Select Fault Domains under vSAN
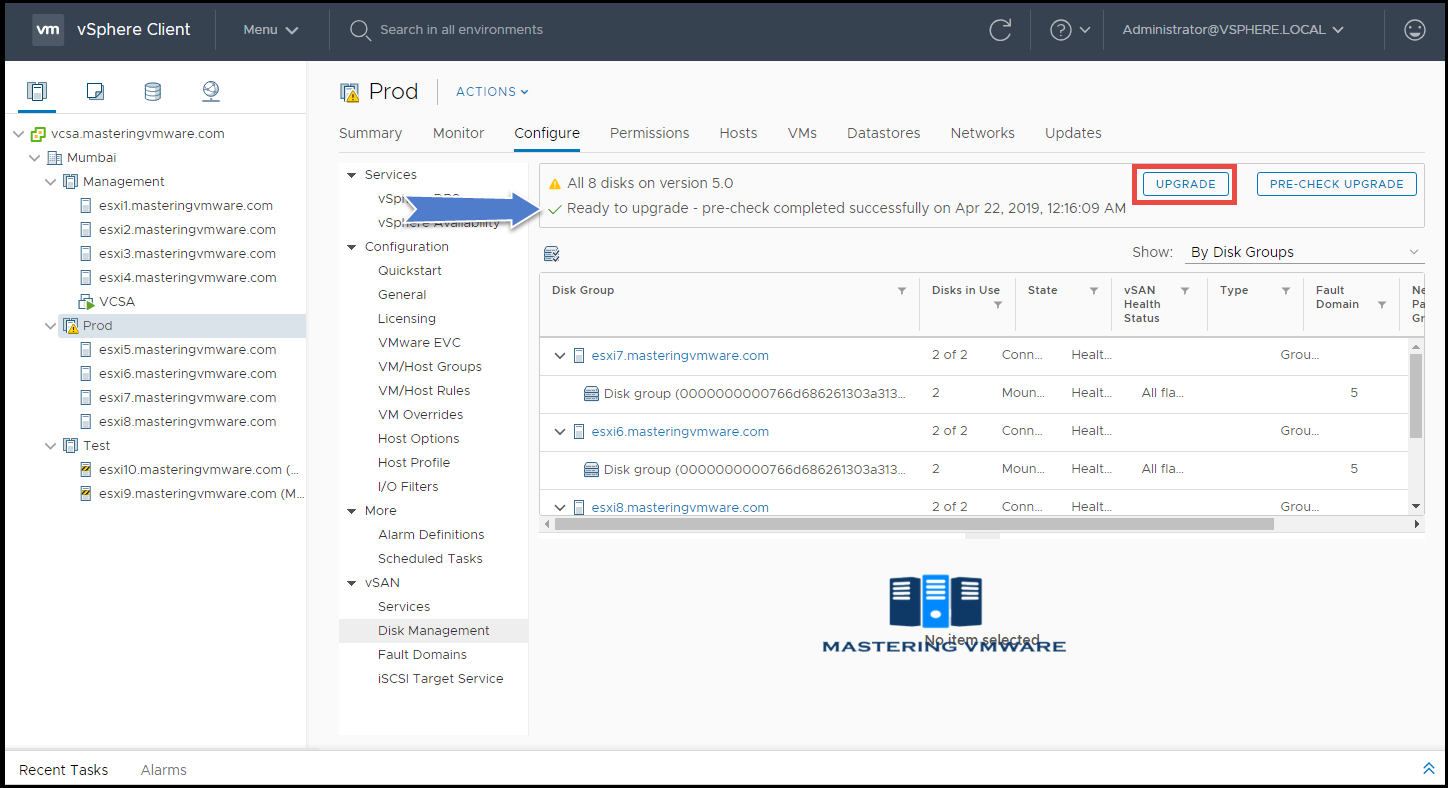 pos(422,655)
